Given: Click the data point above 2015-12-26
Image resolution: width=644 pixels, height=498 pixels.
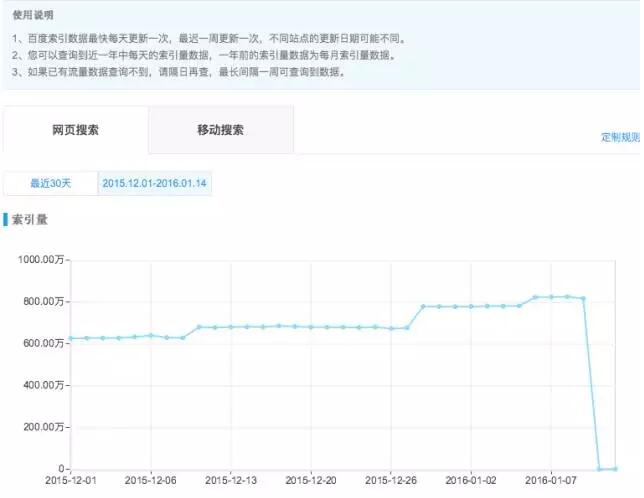Looking at the screenshot, I should 391,328.
